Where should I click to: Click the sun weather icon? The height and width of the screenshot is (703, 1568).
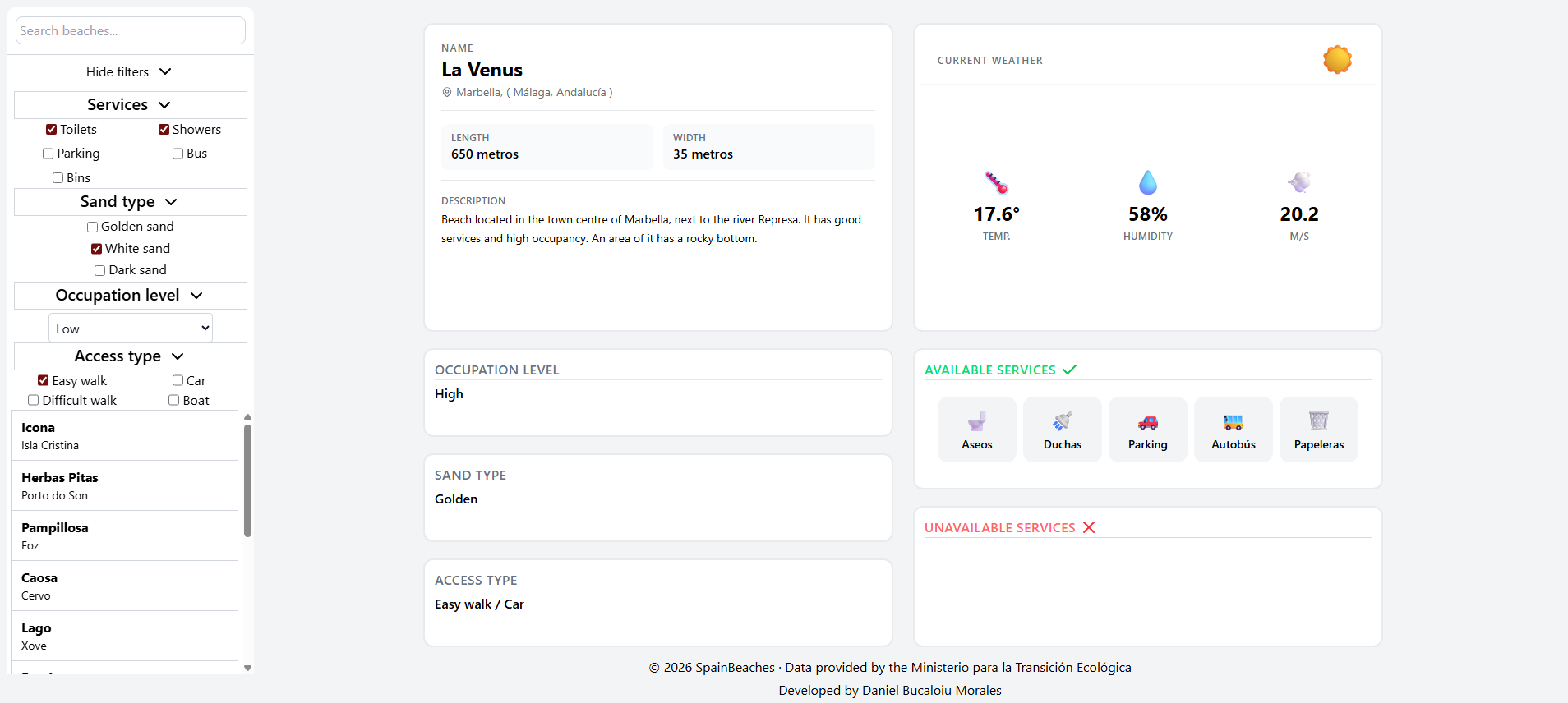(x=1337, y=60)
